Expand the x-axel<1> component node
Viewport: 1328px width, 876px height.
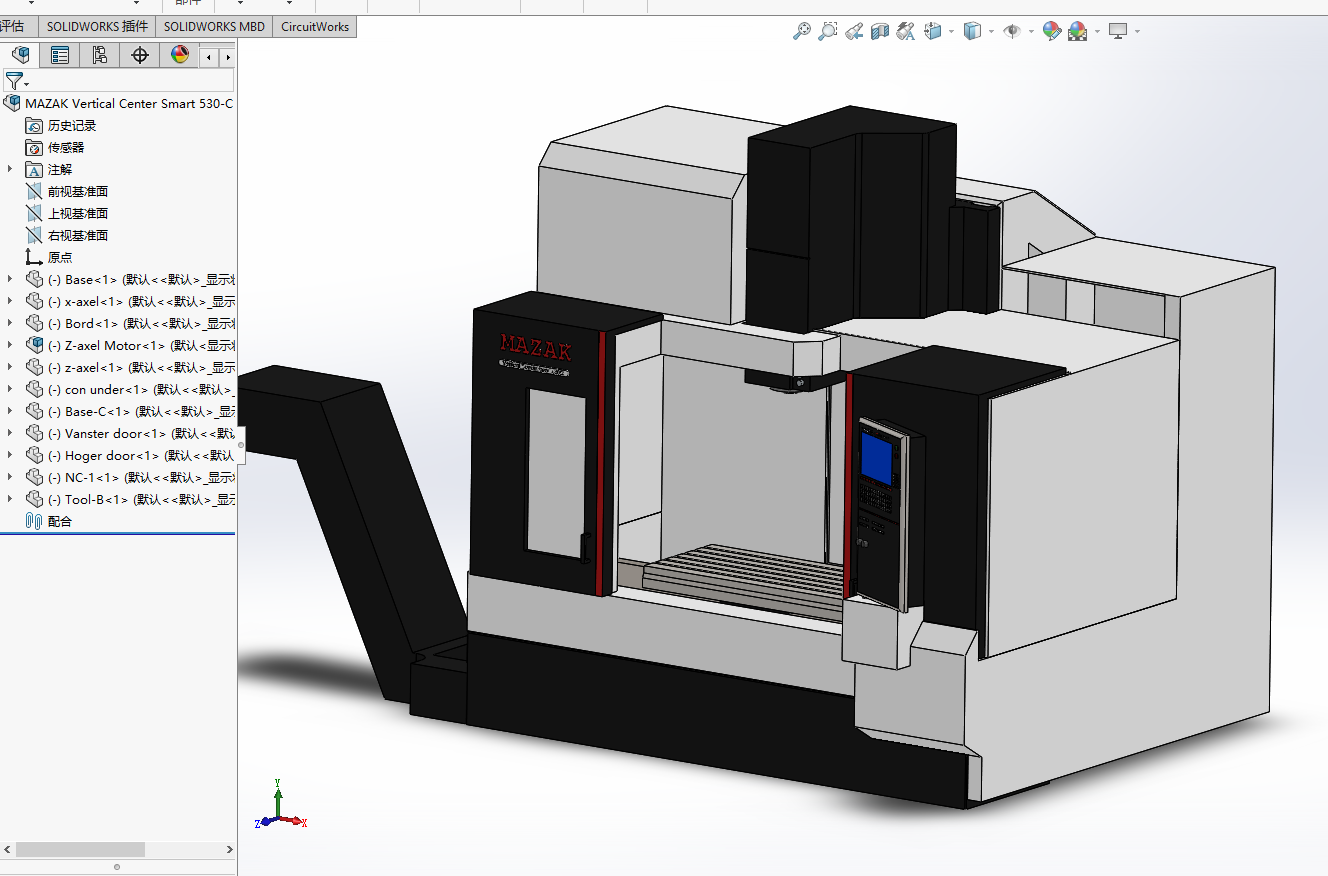(10, 301)
